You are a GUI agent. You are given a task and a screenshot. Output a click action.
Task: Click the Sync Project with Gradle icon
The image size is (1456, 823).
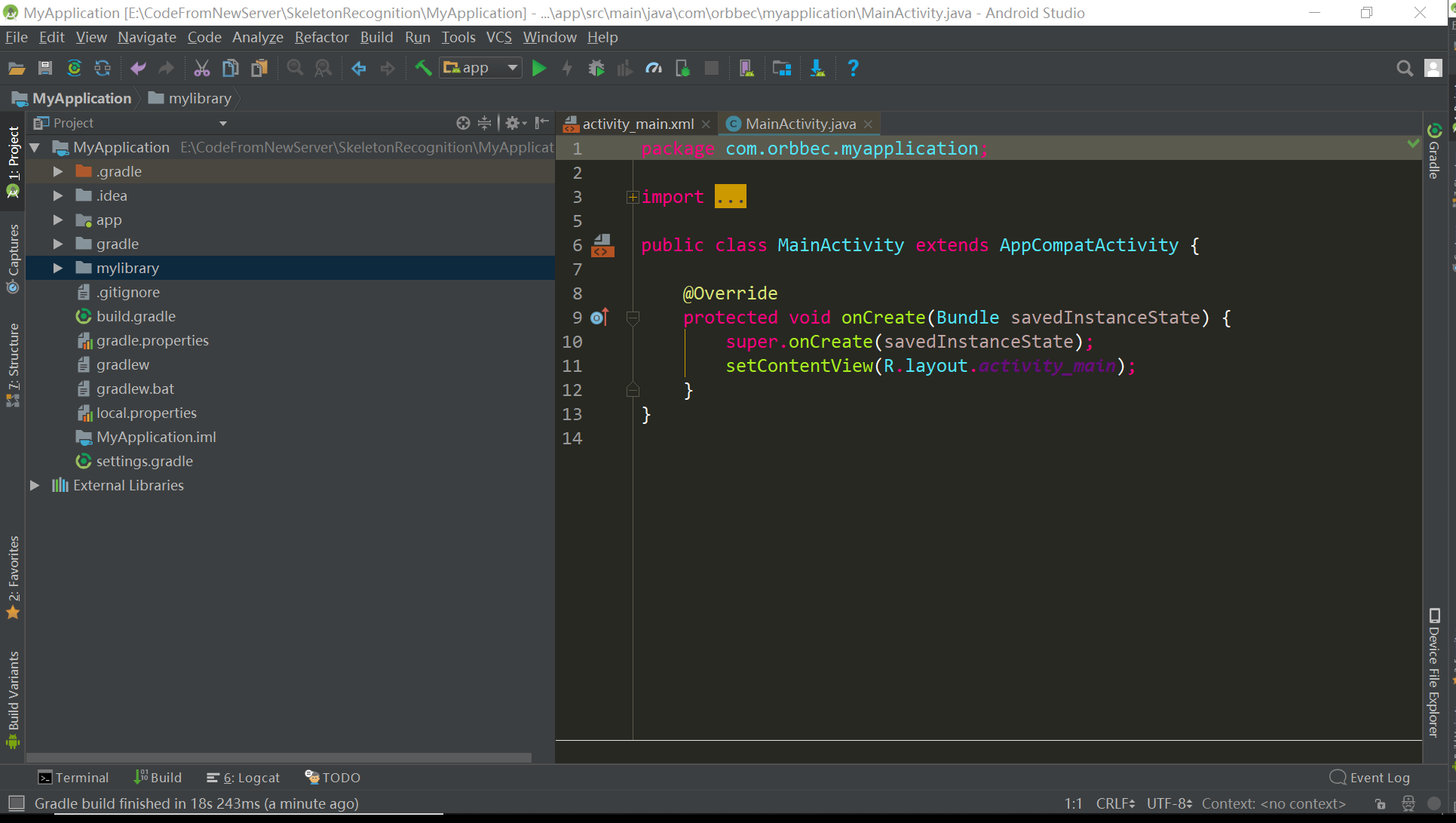[74, 69]
